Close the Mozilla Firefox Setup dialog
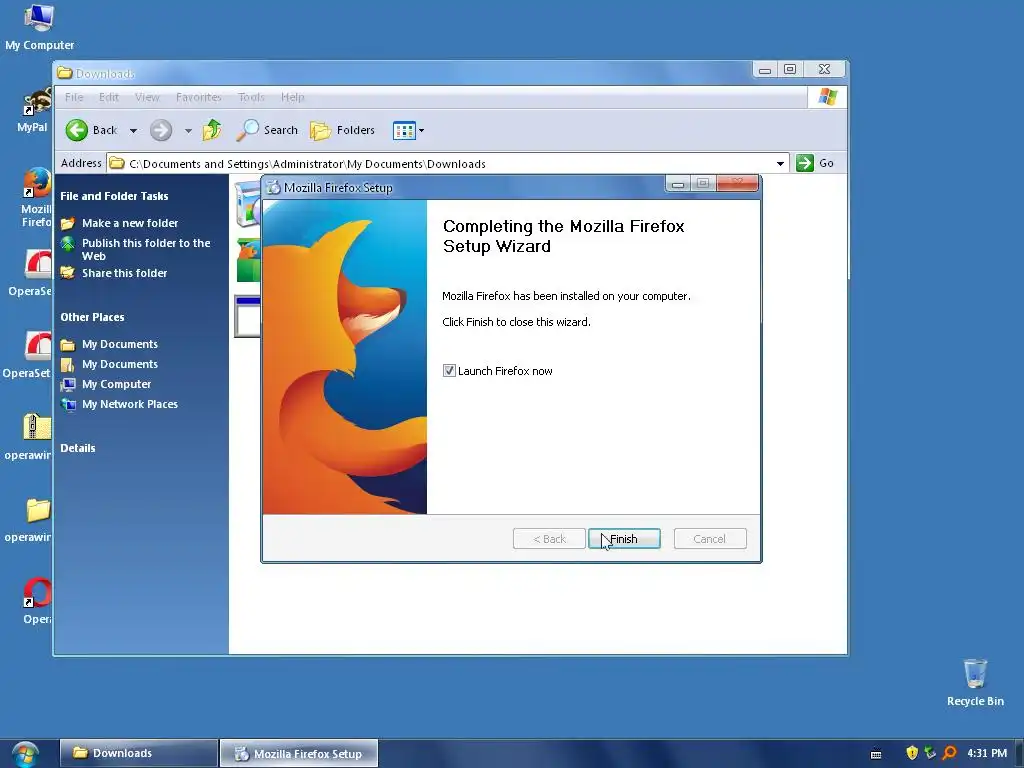 [x=738, y=184]
